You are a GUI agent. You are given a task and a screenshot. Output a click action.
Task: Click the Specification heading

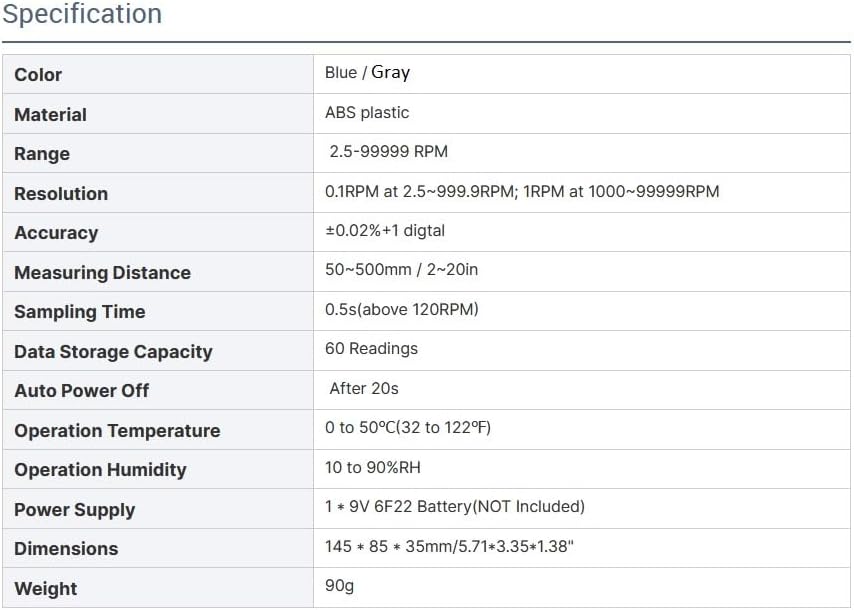click(x=81, y=15)
